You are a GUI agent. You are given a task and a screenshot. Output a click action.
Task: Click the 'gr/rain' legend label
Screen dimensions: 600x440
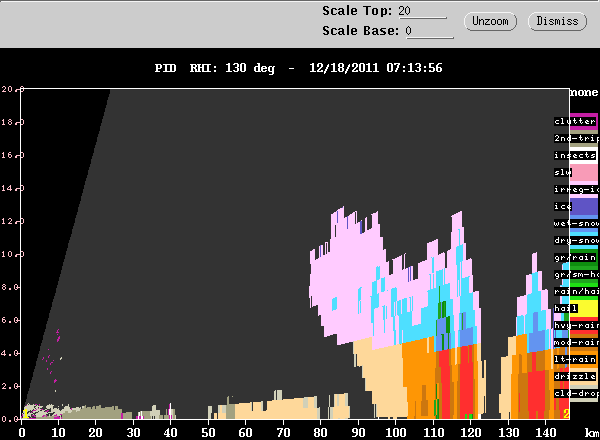[x=575, y=257]
